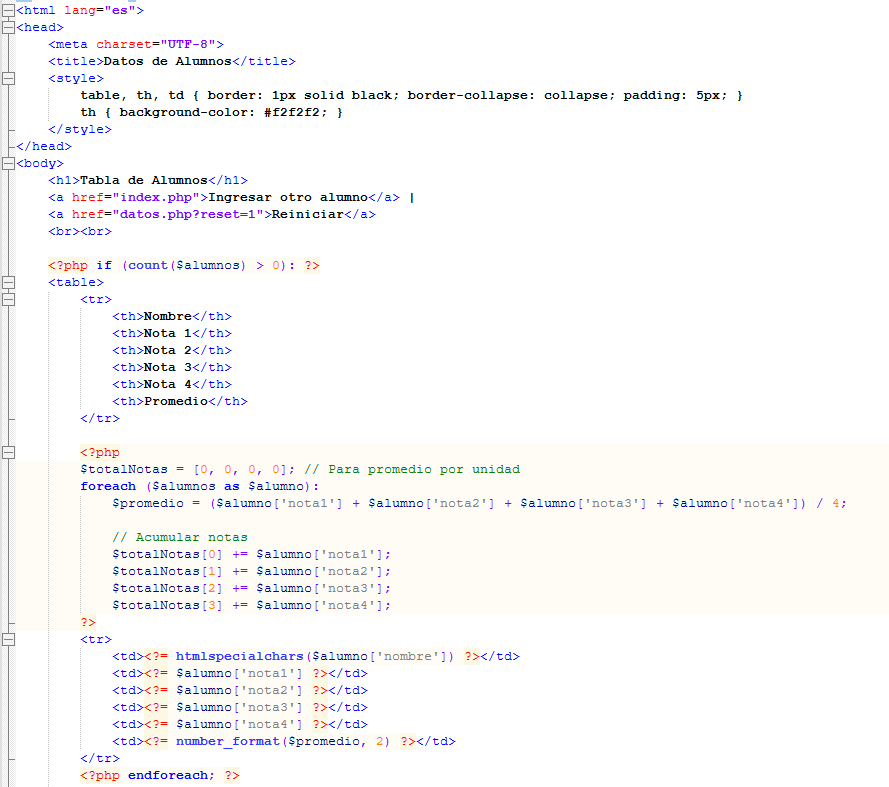
Task: Collapse the body section fold marker
Action: click(8, 163)
